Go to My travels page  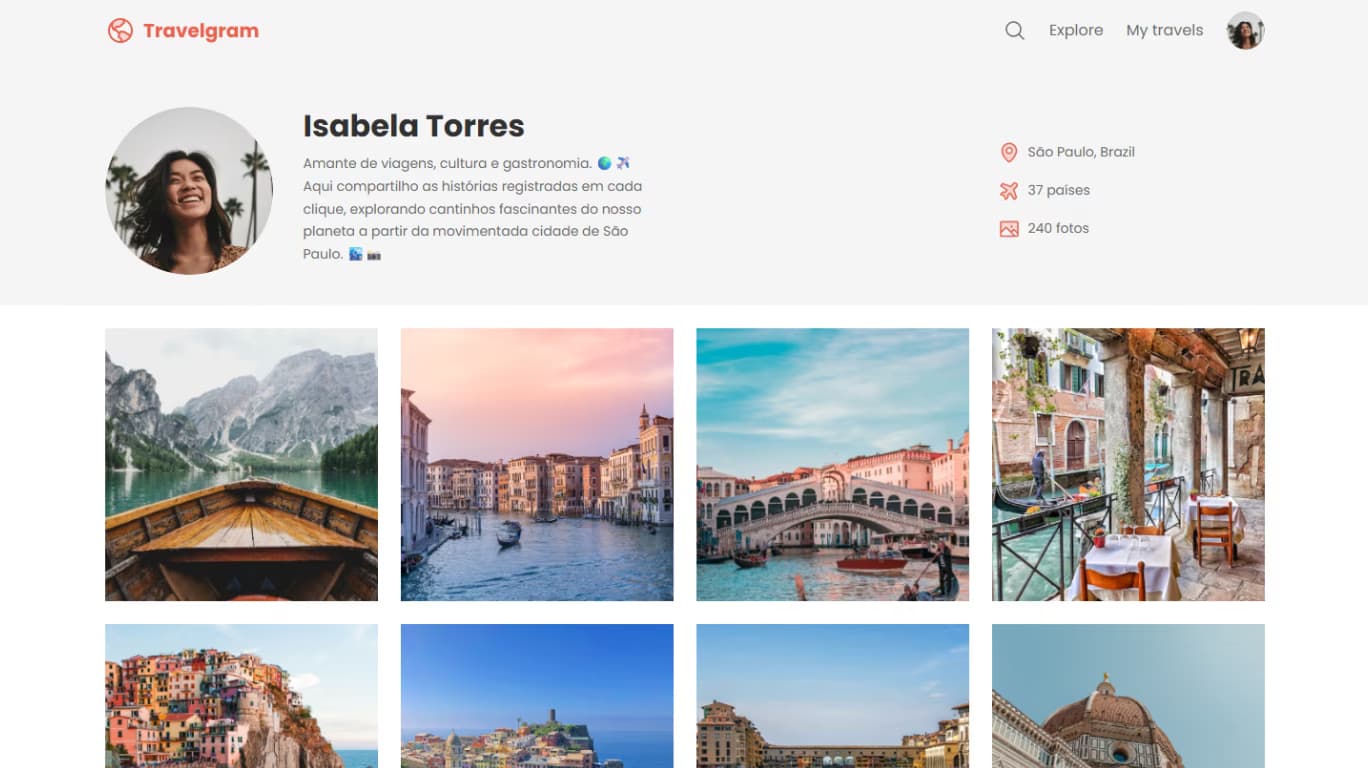[x=1164, y=31]
